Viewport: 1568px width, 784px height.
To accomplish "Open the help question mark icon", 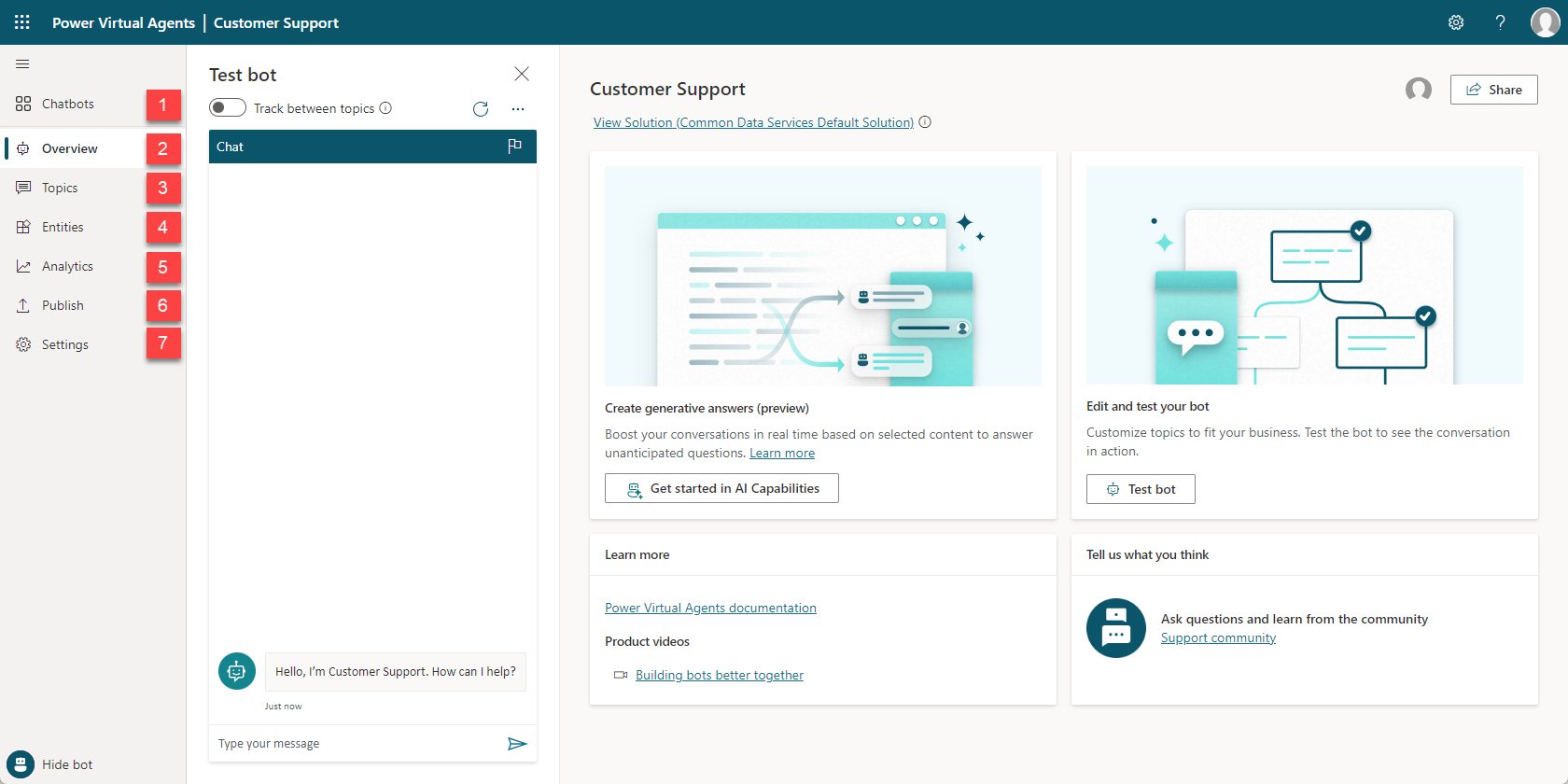I will point(1501,22).
